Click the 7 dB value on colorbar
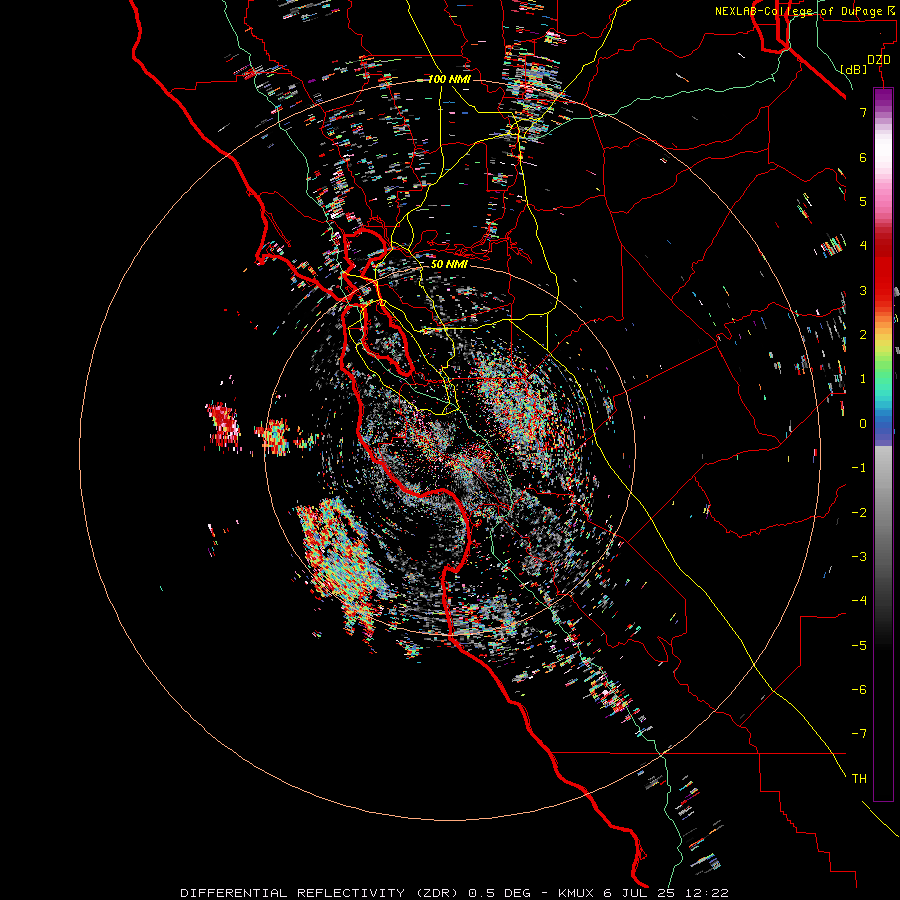The height and width of the screenshot is (900, 900). pos(863,112)
